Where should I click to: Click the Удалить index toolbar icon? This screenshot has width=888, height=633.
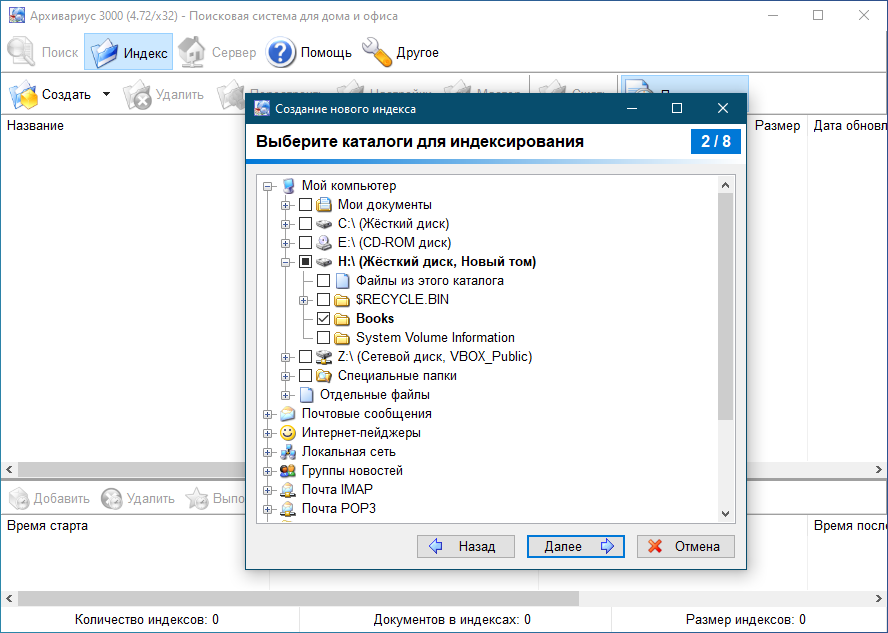tap(137, 95)
